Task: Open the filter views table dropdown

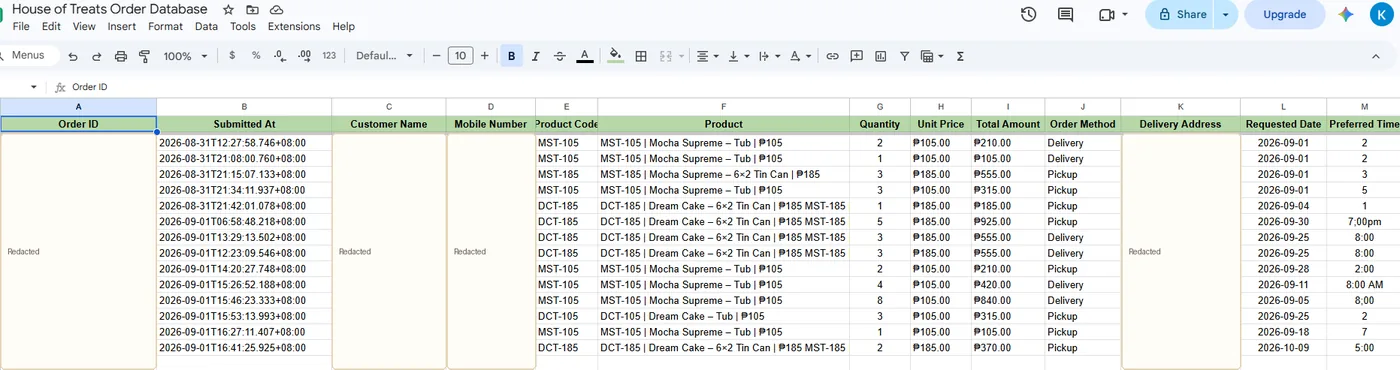Action: [932, 56]
